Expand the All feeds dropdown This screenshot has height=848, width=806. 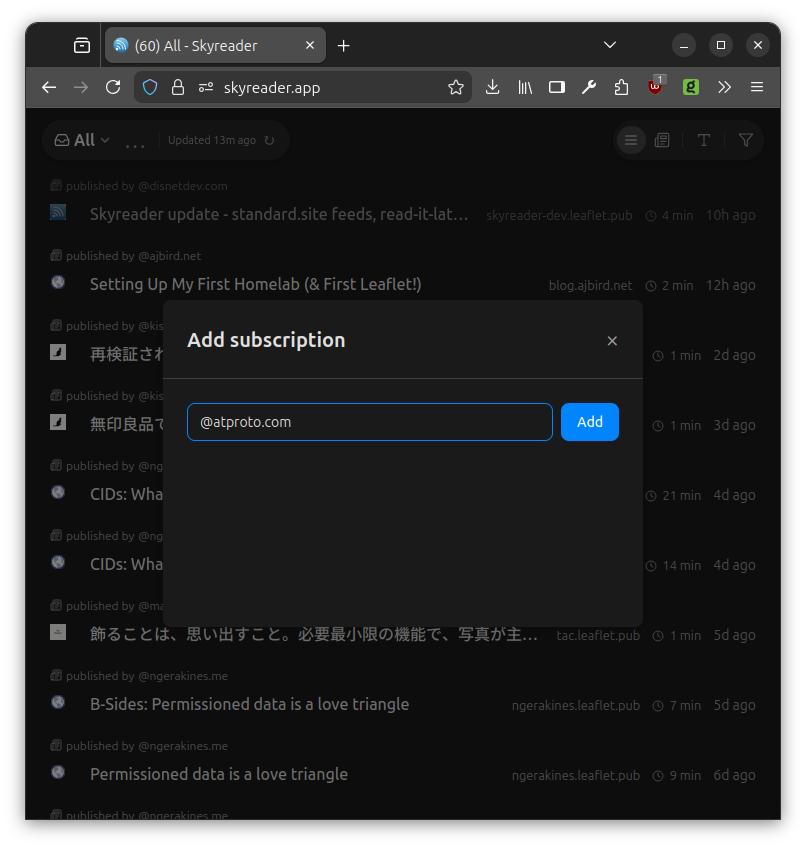83,141
